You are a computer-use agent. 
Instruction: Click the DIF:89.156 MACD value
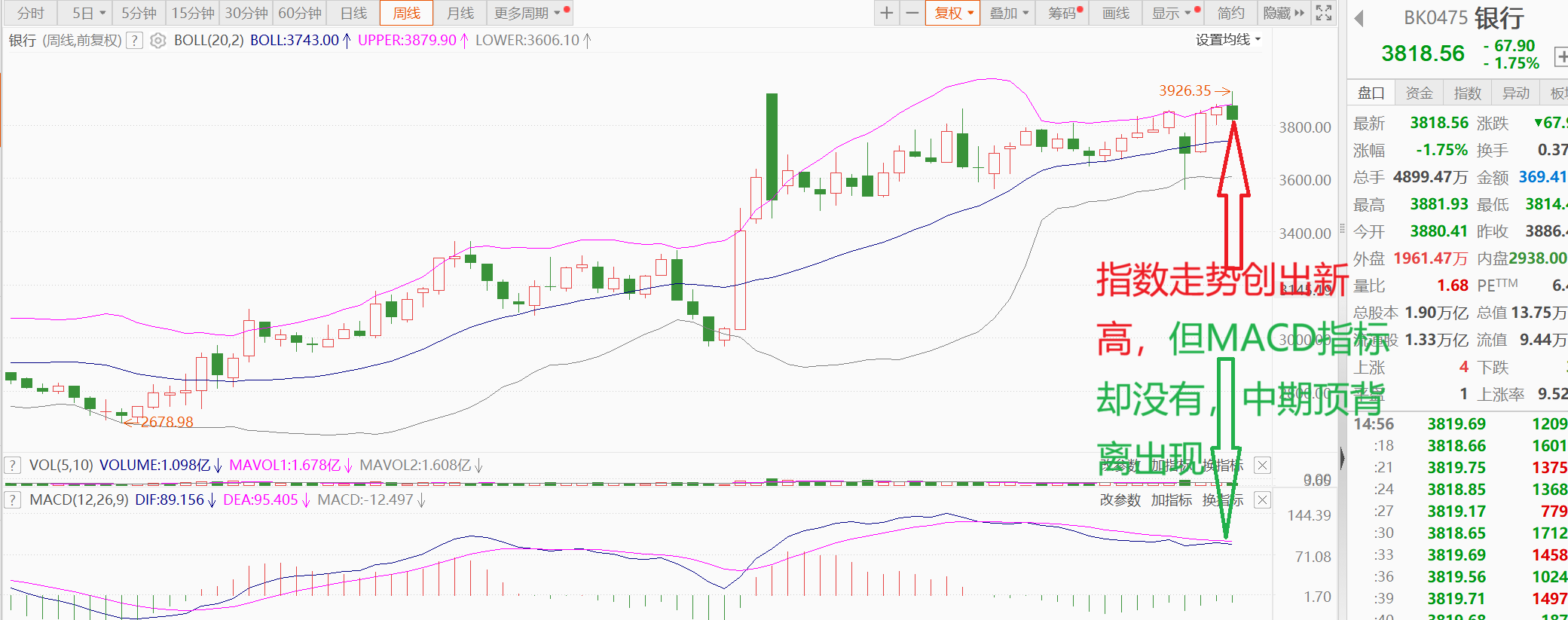[170, 500]
